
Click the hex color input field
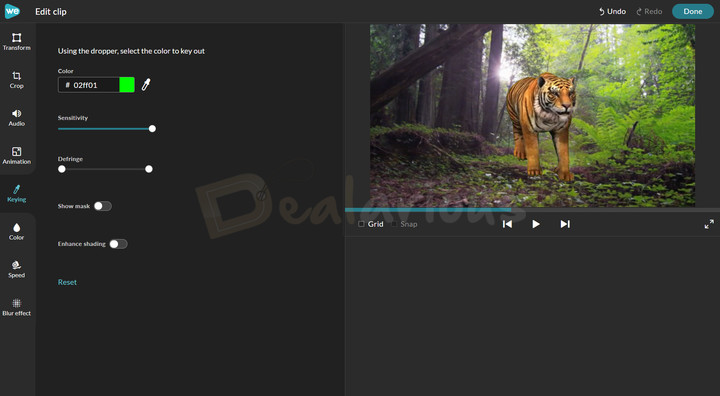[x=89, y=85]
